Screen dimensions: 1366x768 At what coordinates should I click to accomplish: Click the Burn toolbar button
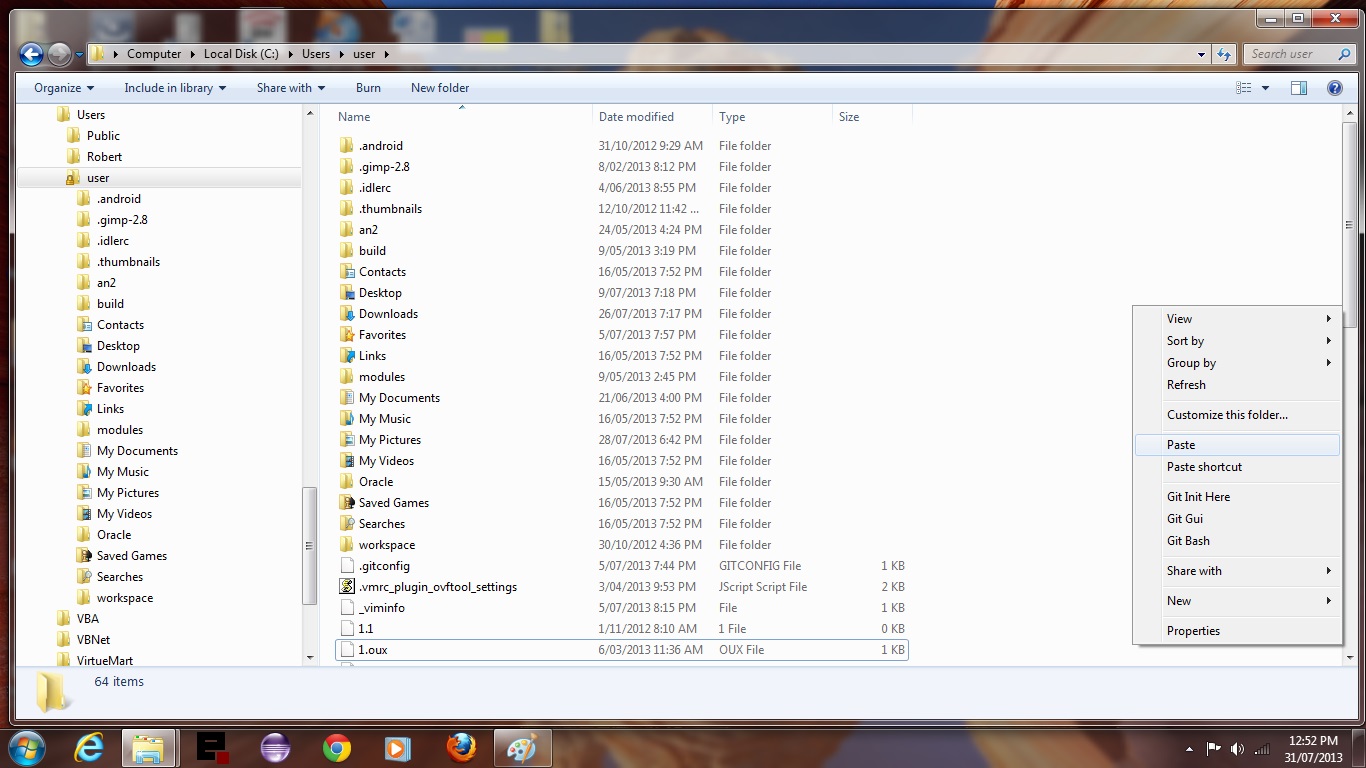point(368,88)
